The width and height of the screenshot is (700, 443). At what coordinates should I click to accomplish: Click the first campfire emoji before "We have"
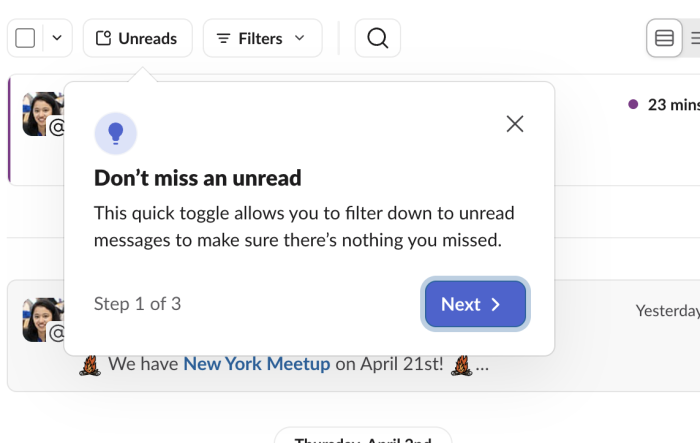click(91, 364)
